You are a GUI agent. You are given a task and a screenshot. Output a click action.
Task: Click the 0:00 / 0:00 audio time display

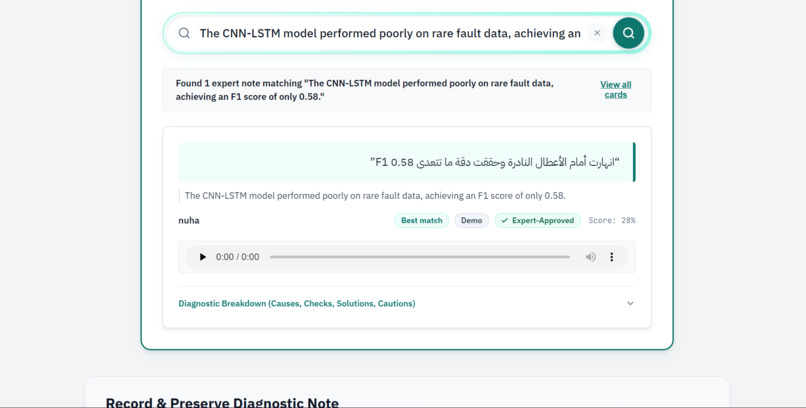pyautogui.click(x=237, y=257)
